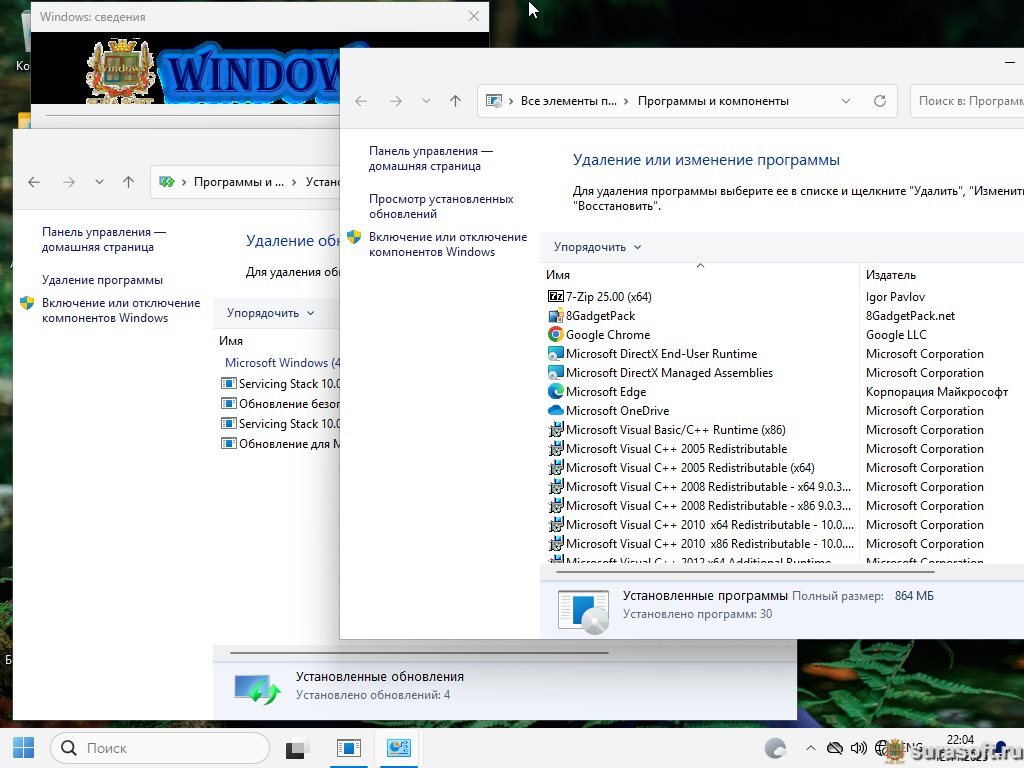
Task: Open Task View on the taskbar
Action: coord(298,748)
